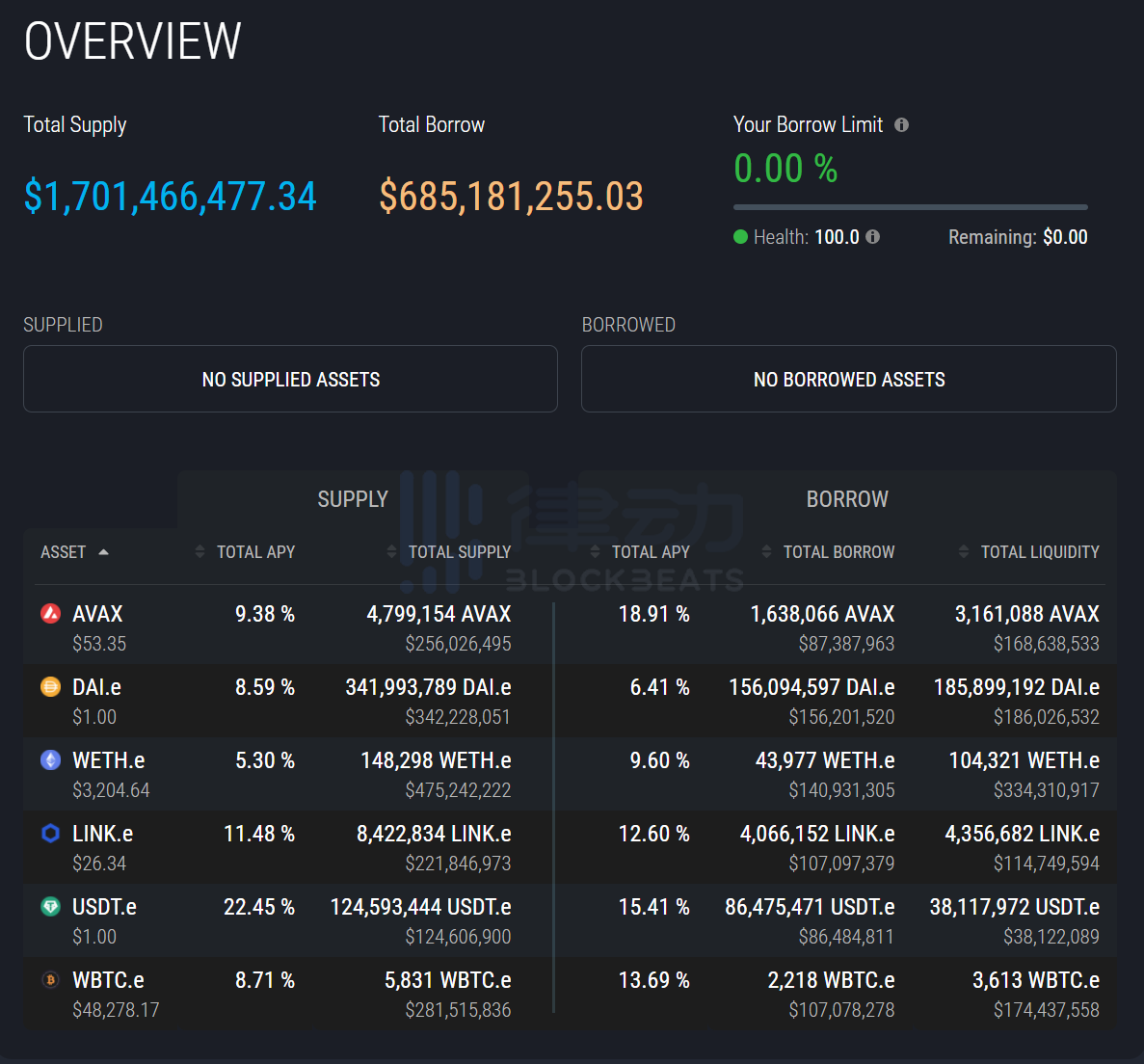Sort by TOTAL LIQUIDITY column
This screenshot has height=1064, width=1144.
click(1028, 552)
